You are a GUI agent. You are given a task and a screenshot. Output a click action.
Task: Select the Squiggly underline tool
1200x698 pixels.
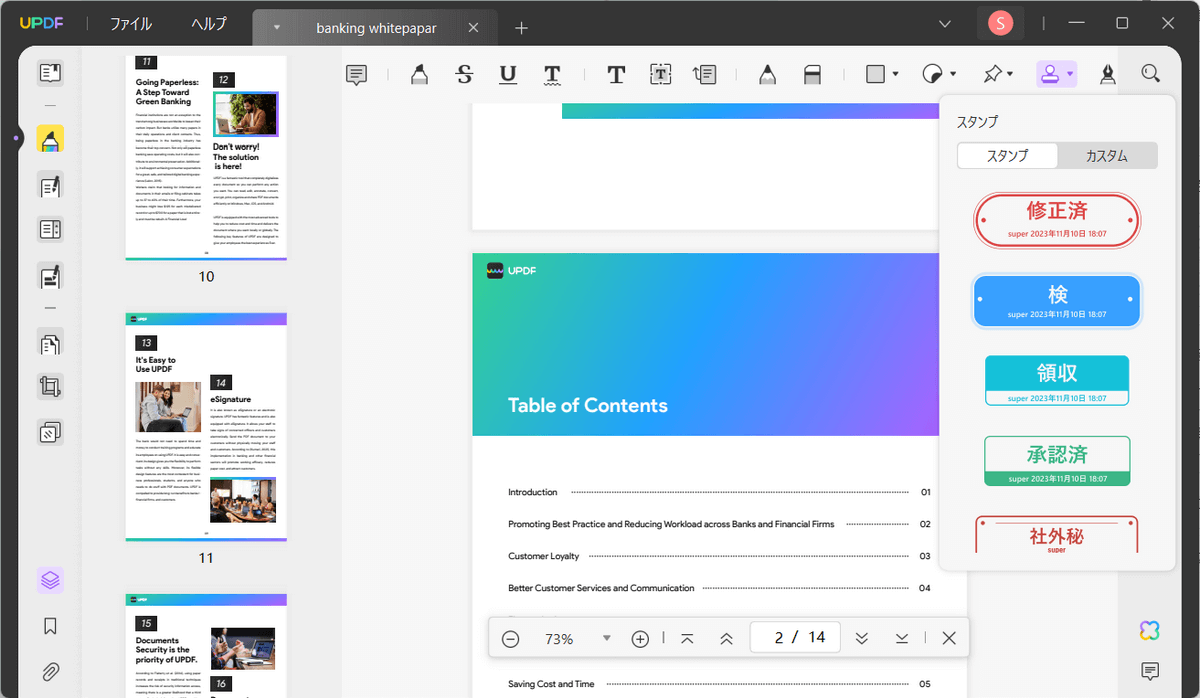[x=552, y=74]
